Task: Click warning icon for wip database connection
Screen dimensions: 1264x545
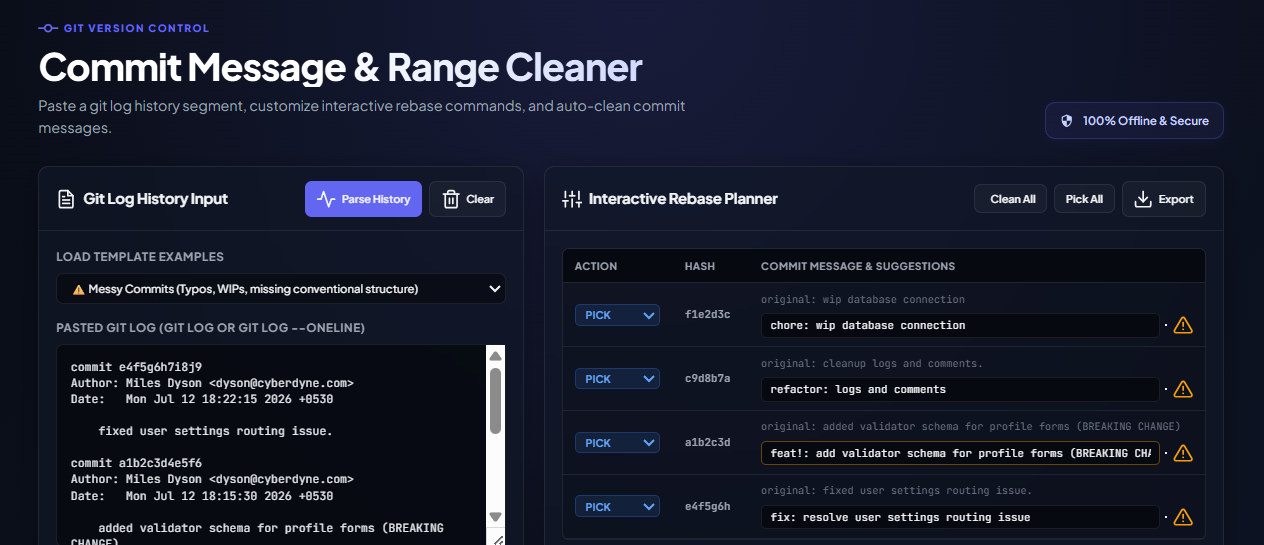Action: click(x=1183, y=325)
